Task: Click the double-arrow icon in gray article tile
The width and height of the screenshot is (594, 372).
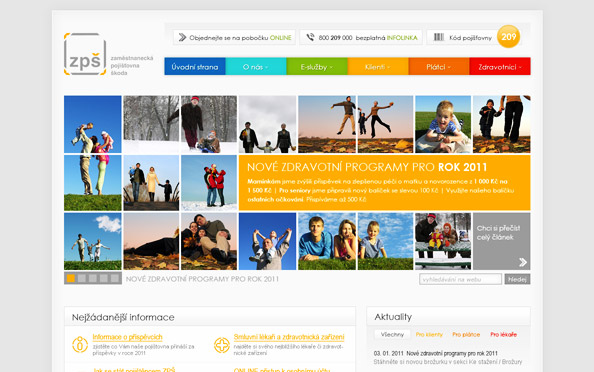Action: [x=523, y=262]
